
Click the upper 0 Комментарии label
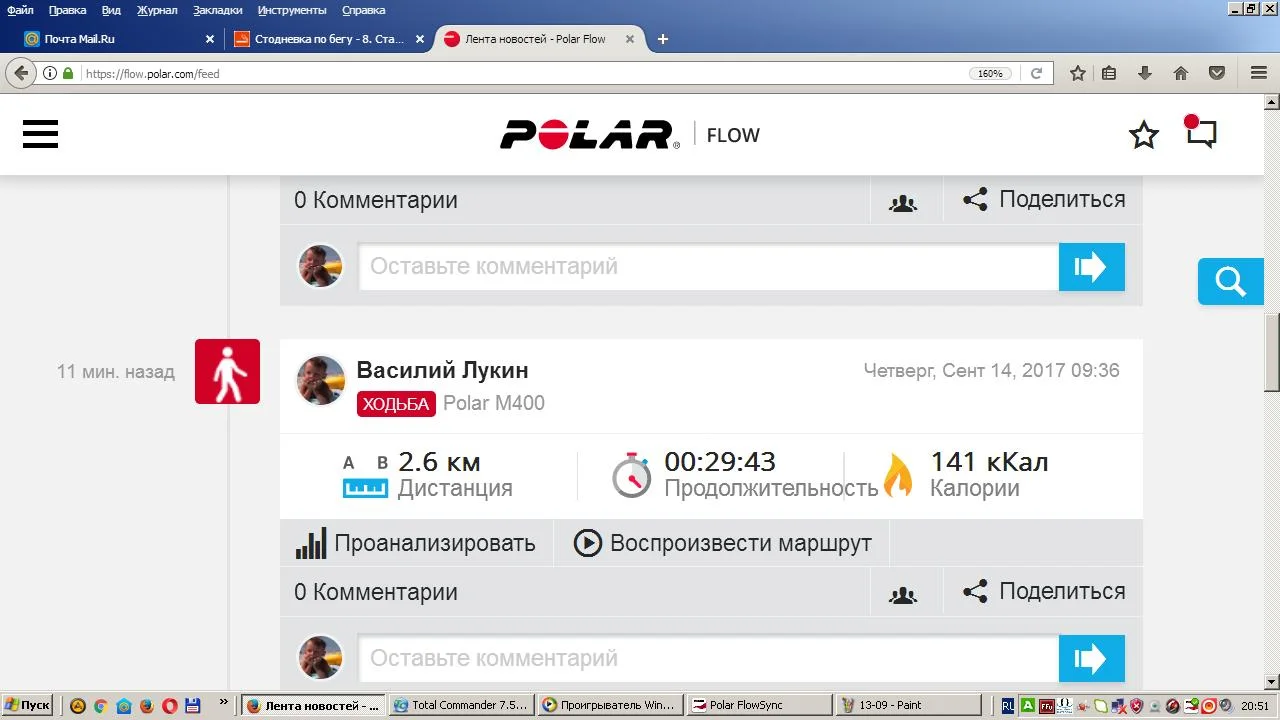tap(376, 200)
